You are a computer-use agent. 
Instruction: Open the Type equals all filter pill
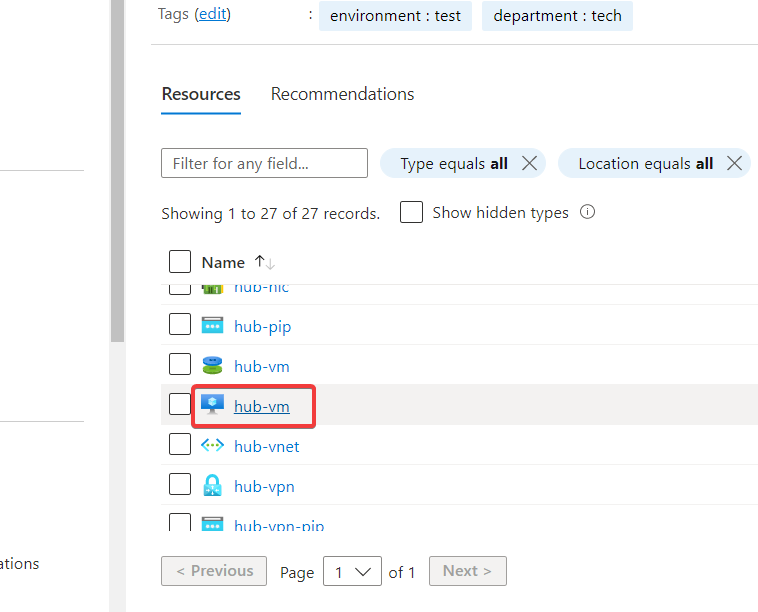coord(453,163)
